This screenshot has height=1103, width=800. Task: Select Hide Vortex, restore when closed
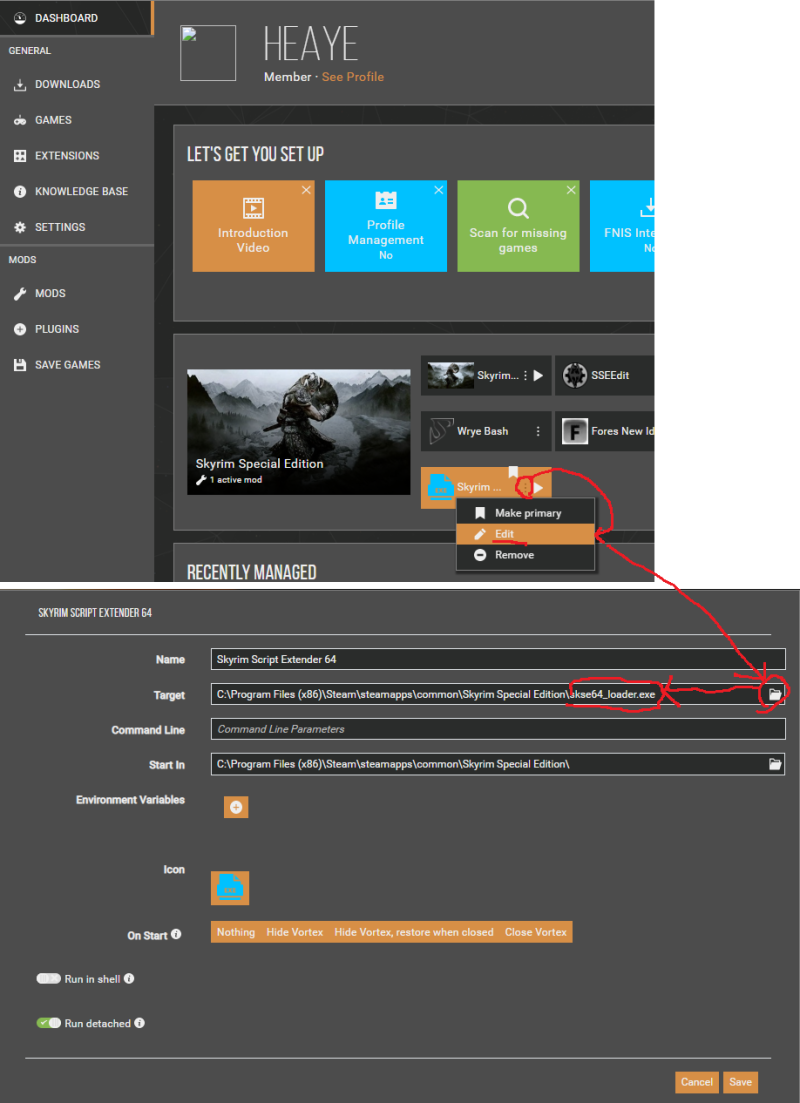pyautogui.click(x=414, y=932)
